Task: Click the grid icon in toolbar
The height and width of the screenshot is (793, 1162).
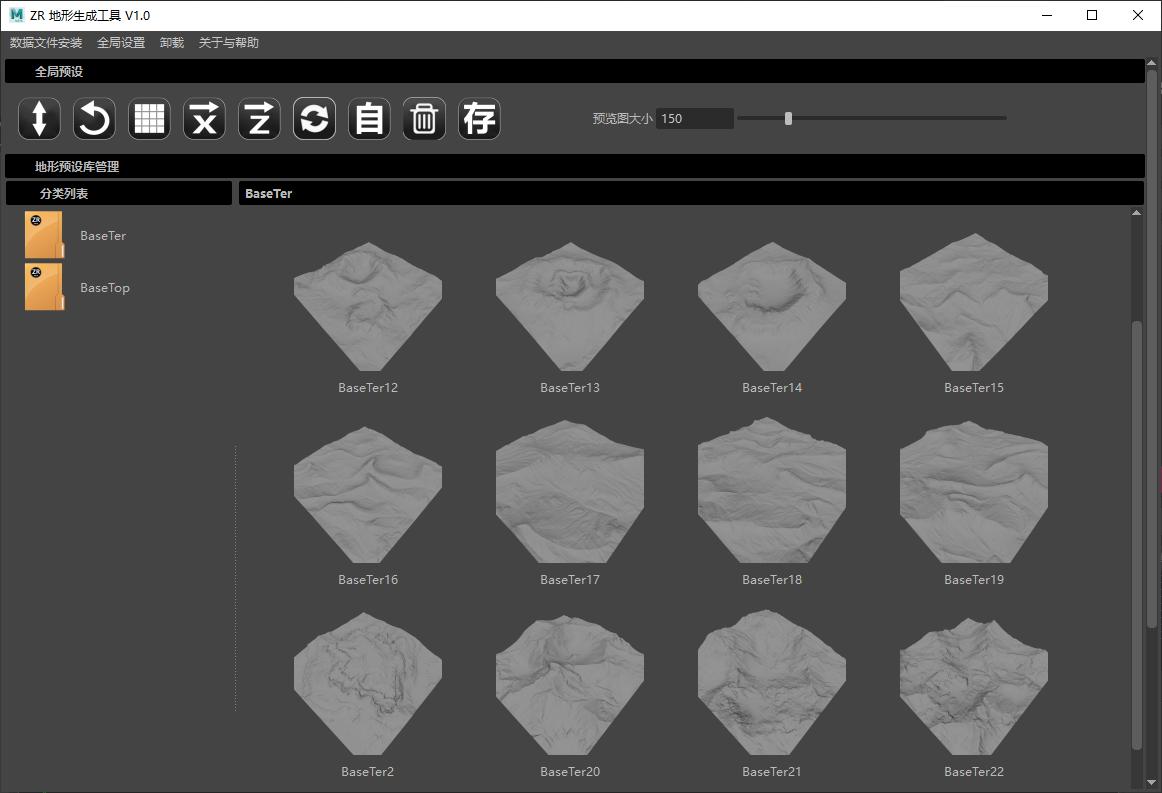Action: point(149,119)
